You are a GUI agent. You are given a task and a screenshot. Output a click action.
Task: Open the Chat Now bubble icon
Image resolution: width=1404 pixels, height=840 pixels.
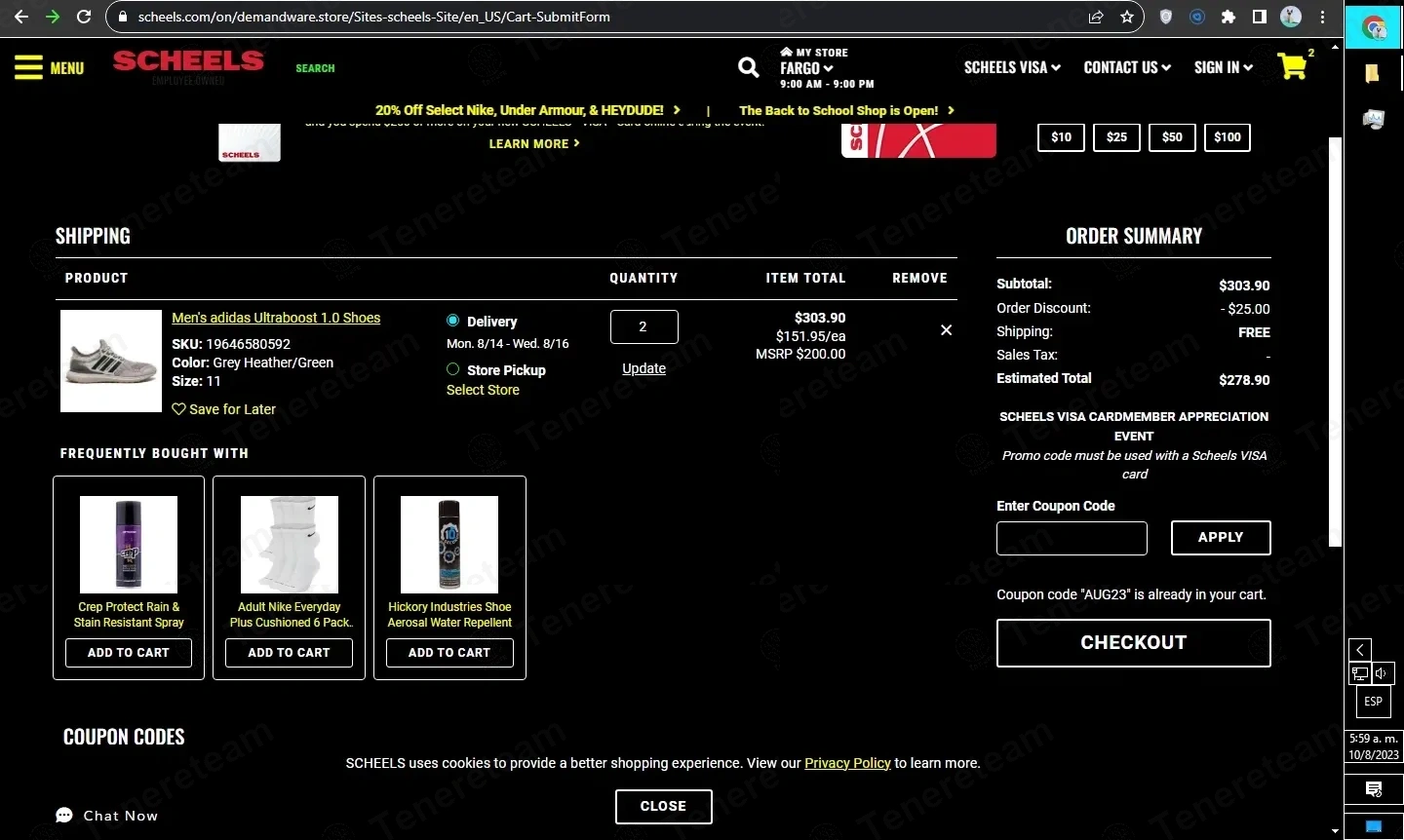(64, 816)
